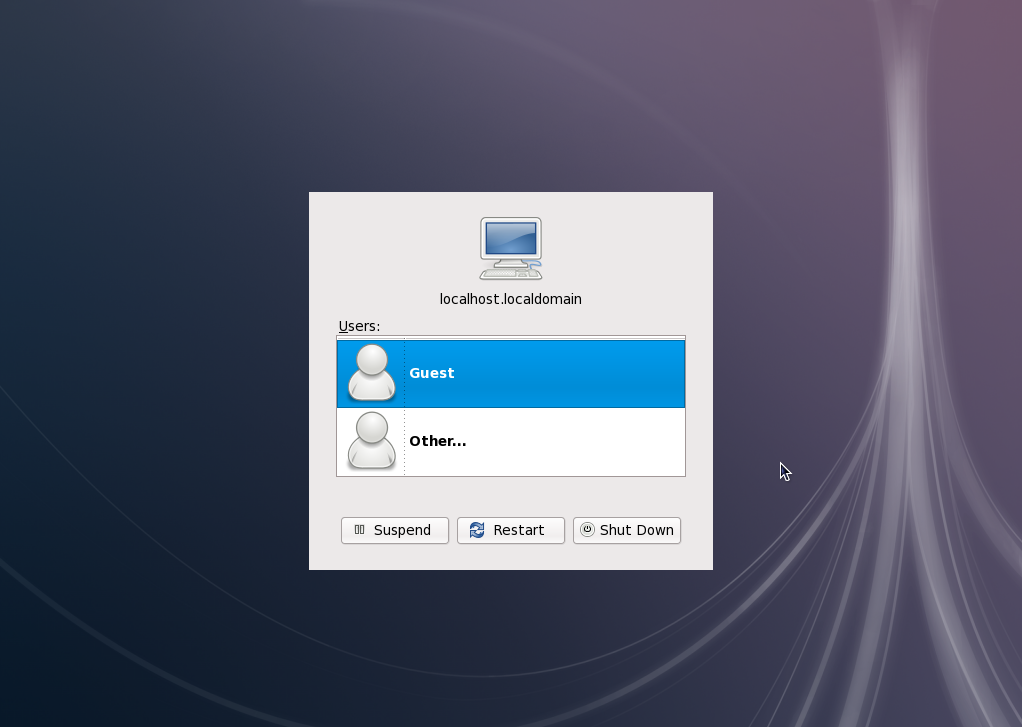This screenshot has width=1022, height=727.
Task: Select the Guest user name text
Action: point(432,373)
